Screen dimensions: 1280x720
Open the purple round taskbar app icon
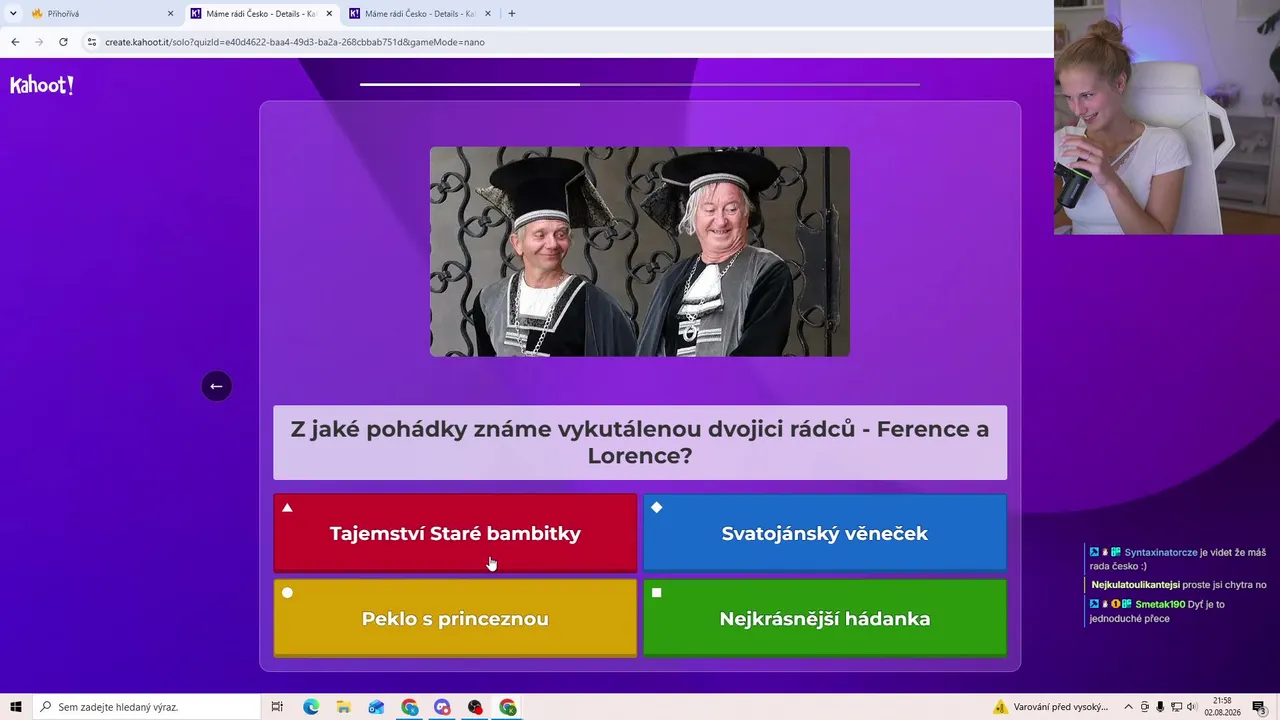click(x=442, y=707)
